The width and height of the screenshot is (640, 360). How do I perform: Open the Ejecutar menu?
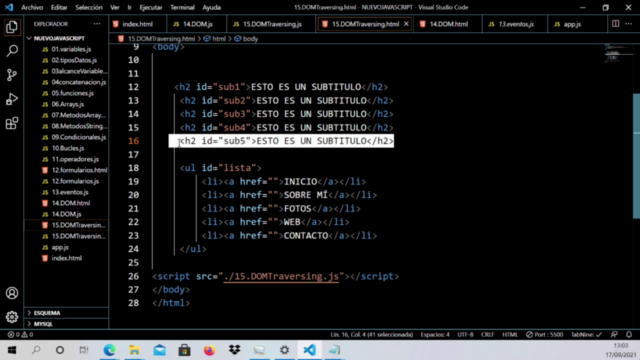click(151, 7)
